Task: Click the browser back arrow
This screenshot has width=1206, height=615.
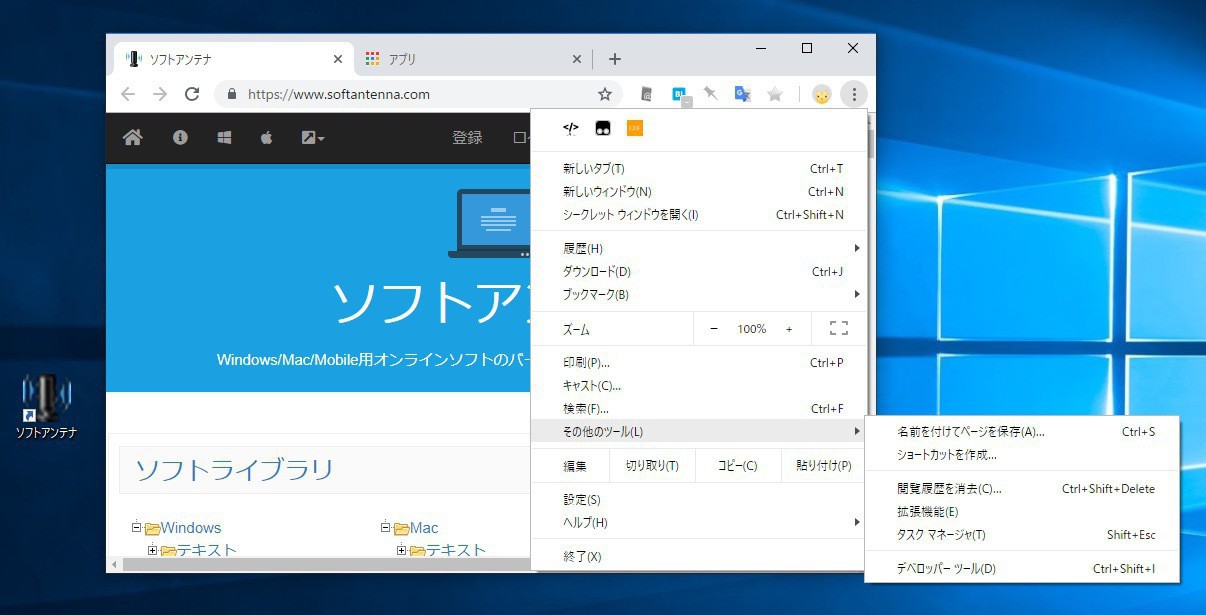Action: pos(127,94)
